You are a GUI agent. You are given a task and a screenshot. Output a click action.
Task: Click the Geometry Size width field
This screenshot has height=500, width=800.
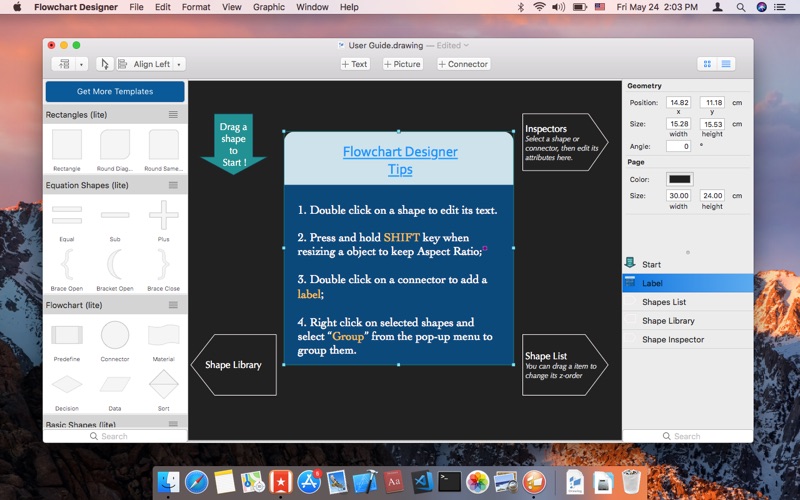coord(679,124)
